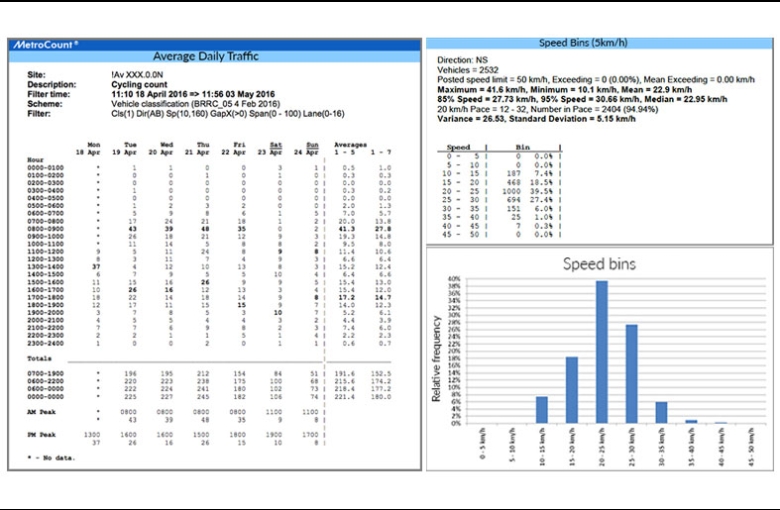Click the 'Sat 23 Apr' column header

click(x=270, y=149)
